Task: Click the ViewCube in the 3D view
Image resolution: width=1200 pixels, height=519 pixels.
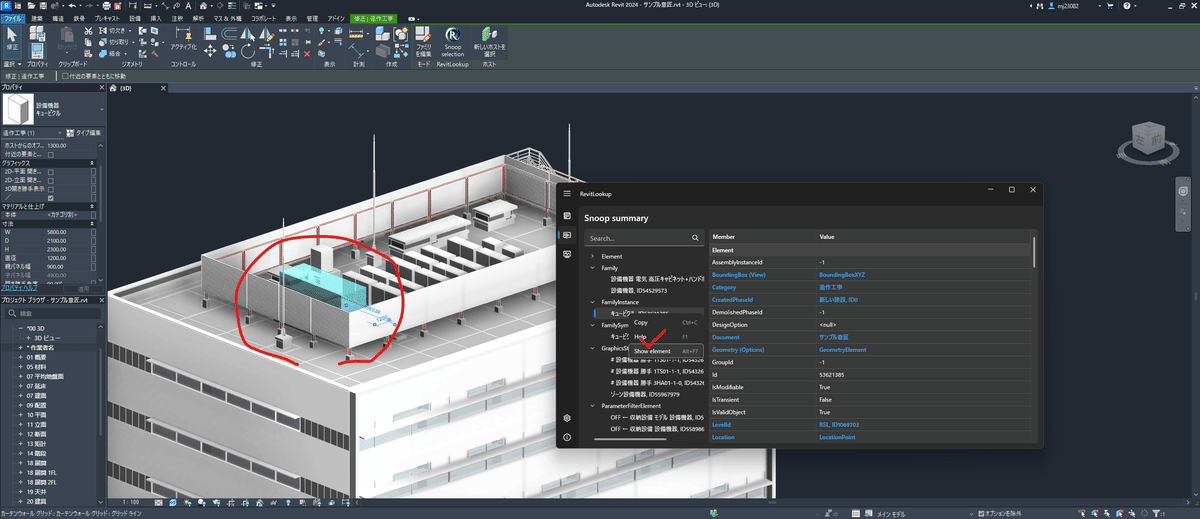Action: [x=1146, y=139]
